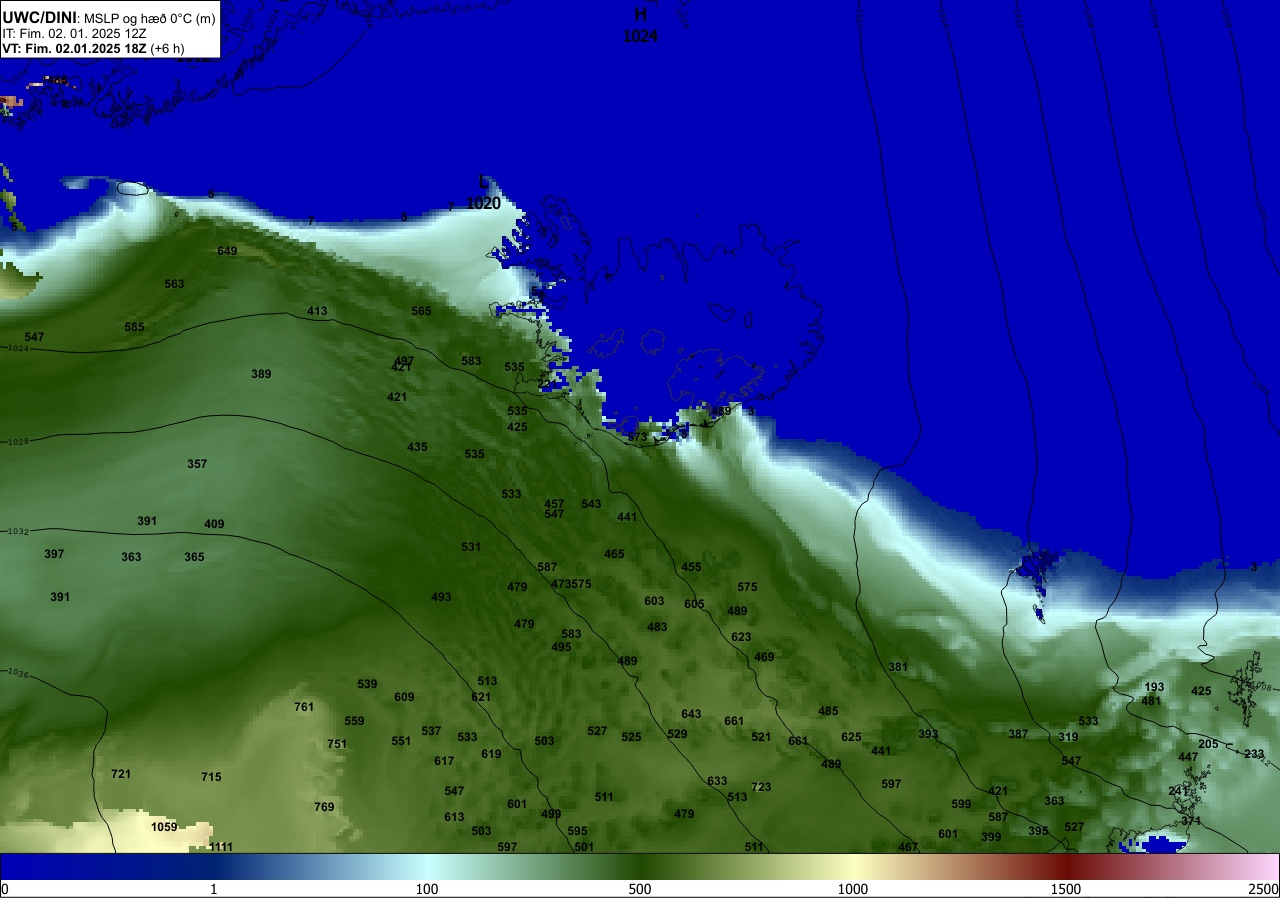1280x898 pixels.
Task: Click the color bar tick labeled 0
Action: pos(4,889)
